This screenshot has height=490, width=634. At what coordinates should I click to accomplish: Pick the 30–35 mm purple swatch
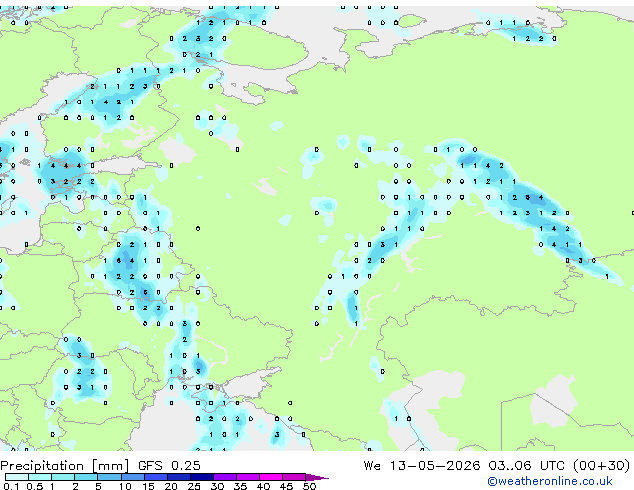click(225, 477)
